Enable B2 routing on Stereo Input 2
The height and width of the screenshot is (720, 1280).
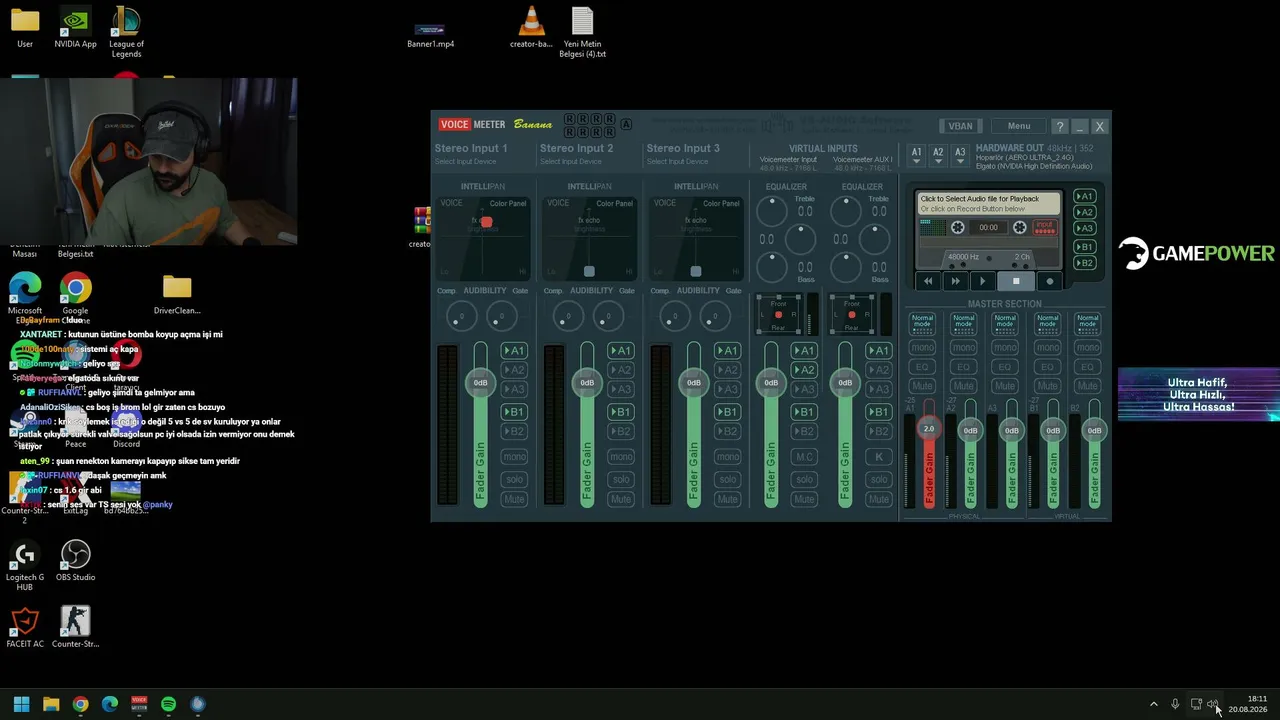pyautogui.click(x=621, y=431)
